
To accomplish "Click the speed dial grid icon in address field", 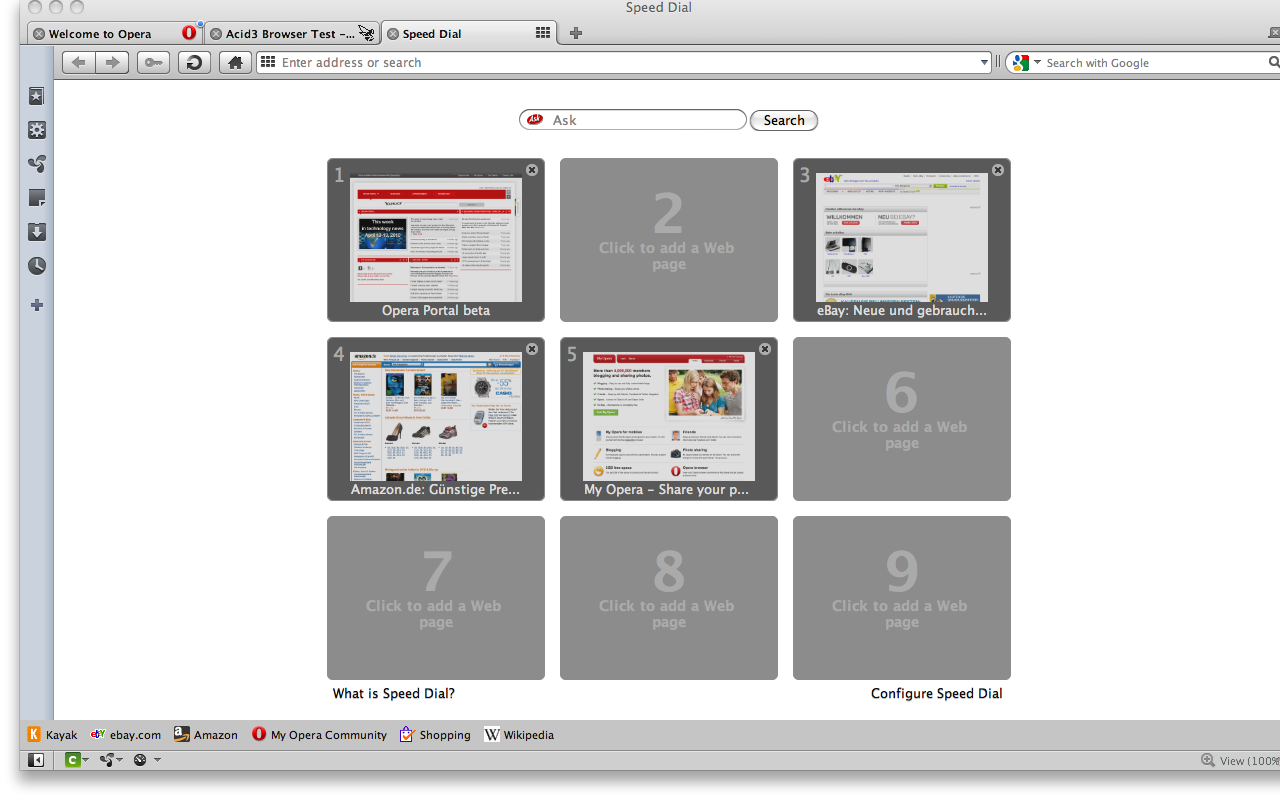I will (268, 62).
